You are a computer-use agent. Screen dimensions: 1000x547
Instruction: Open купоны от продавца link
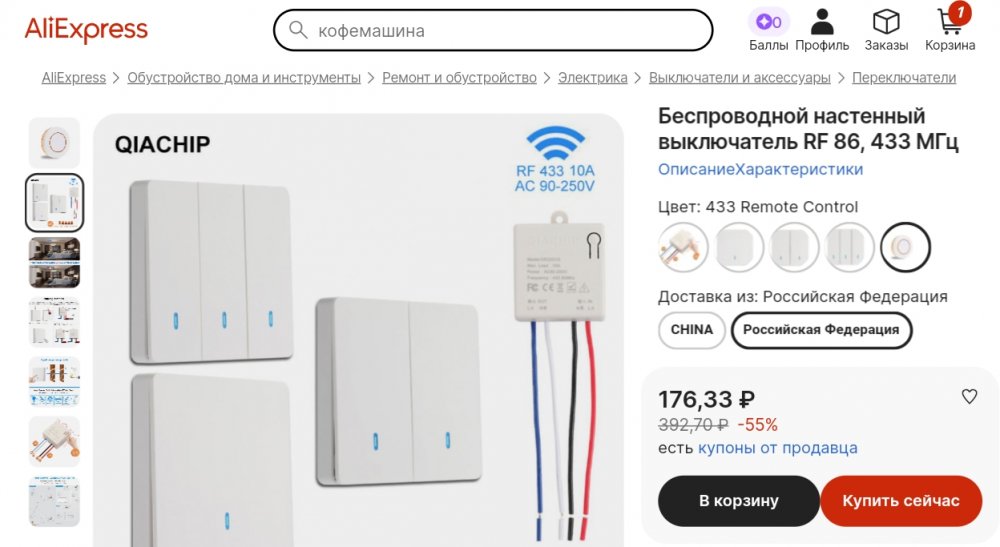(x=777, y=448)
